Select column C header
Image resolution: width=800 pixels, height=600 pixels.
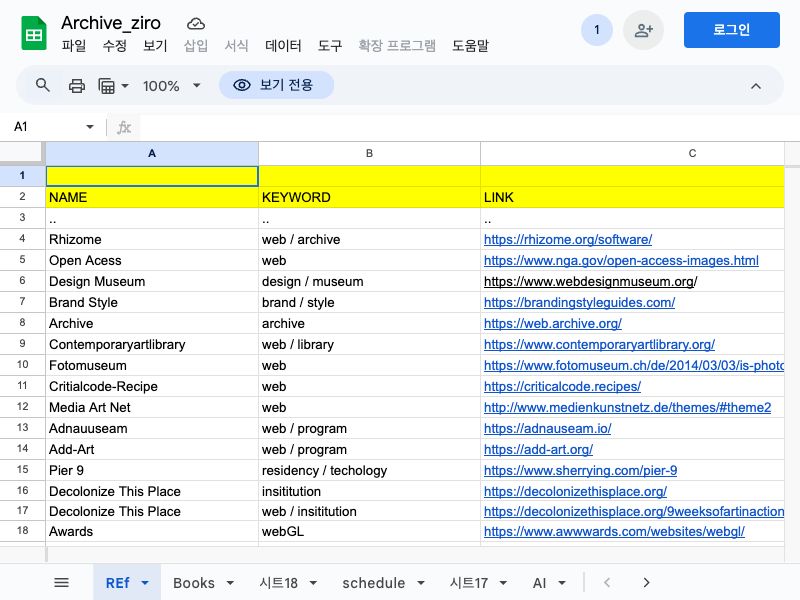pos(632,153)
